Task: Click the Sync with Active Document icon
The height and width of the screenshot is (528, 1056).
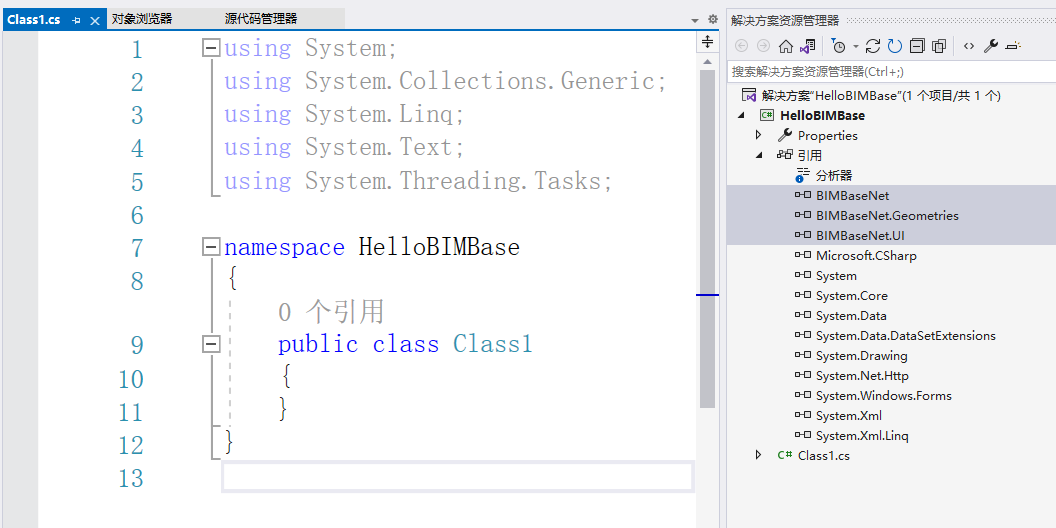Action: (x=873, y=46)
